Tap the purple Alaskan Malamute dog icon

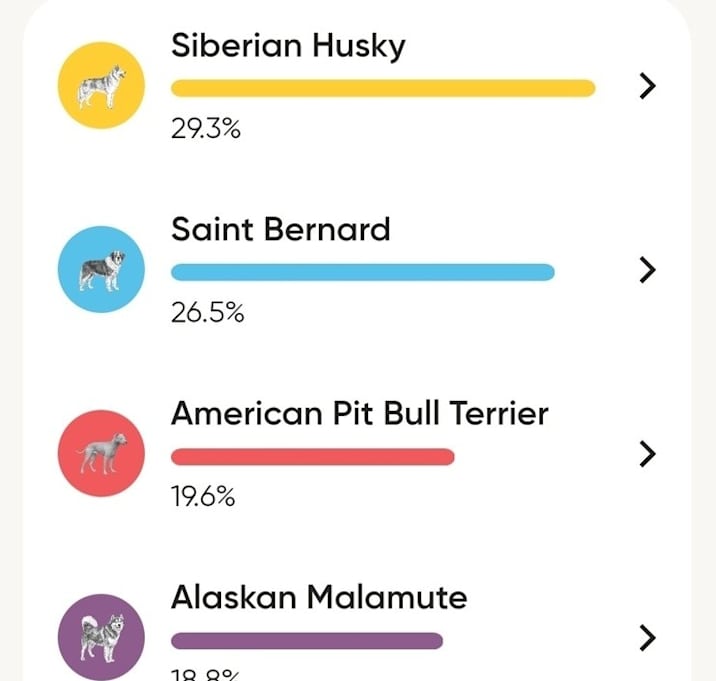101,638
